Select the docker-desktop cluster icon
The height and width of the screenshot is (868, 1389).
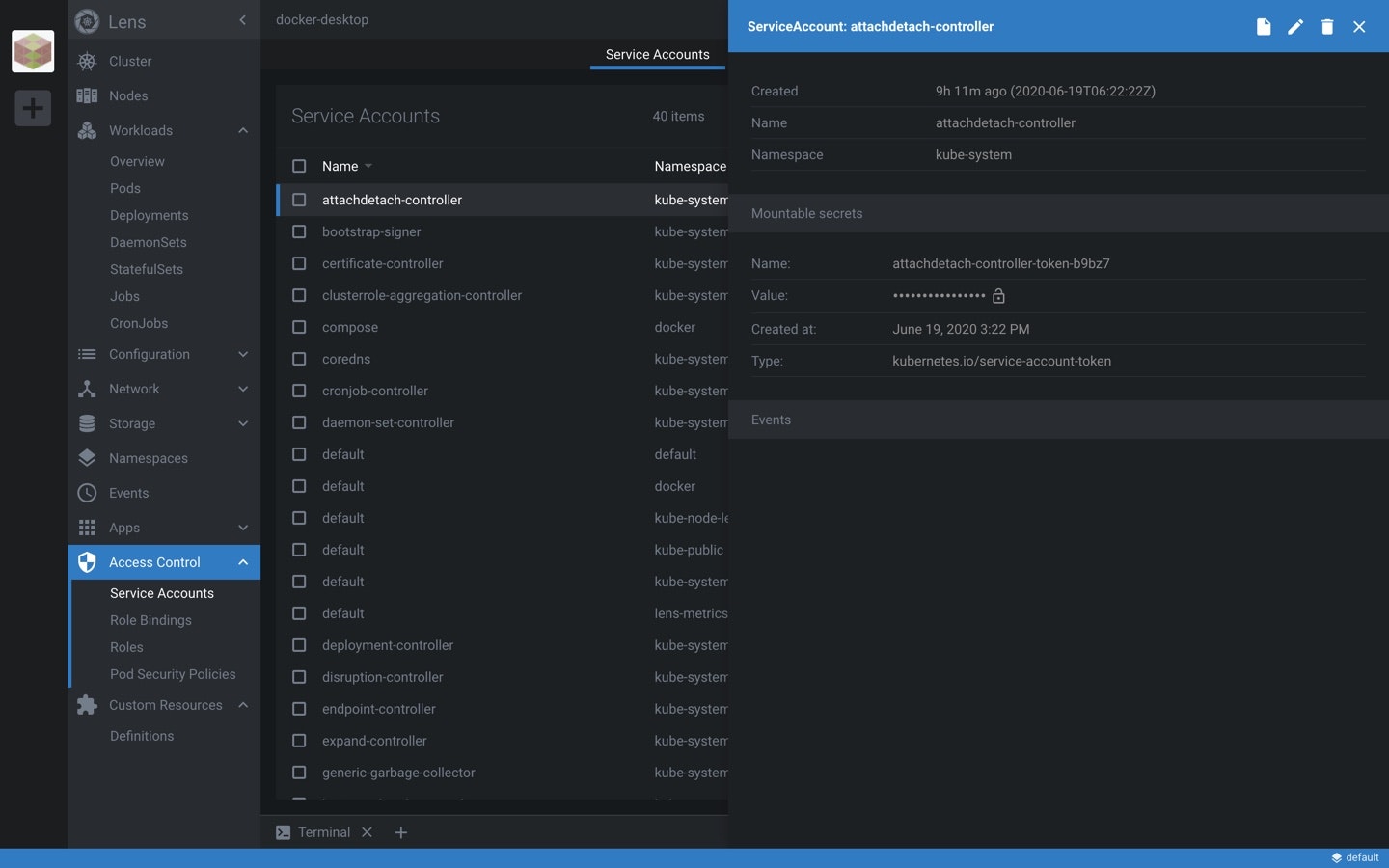tap(33, 51)
